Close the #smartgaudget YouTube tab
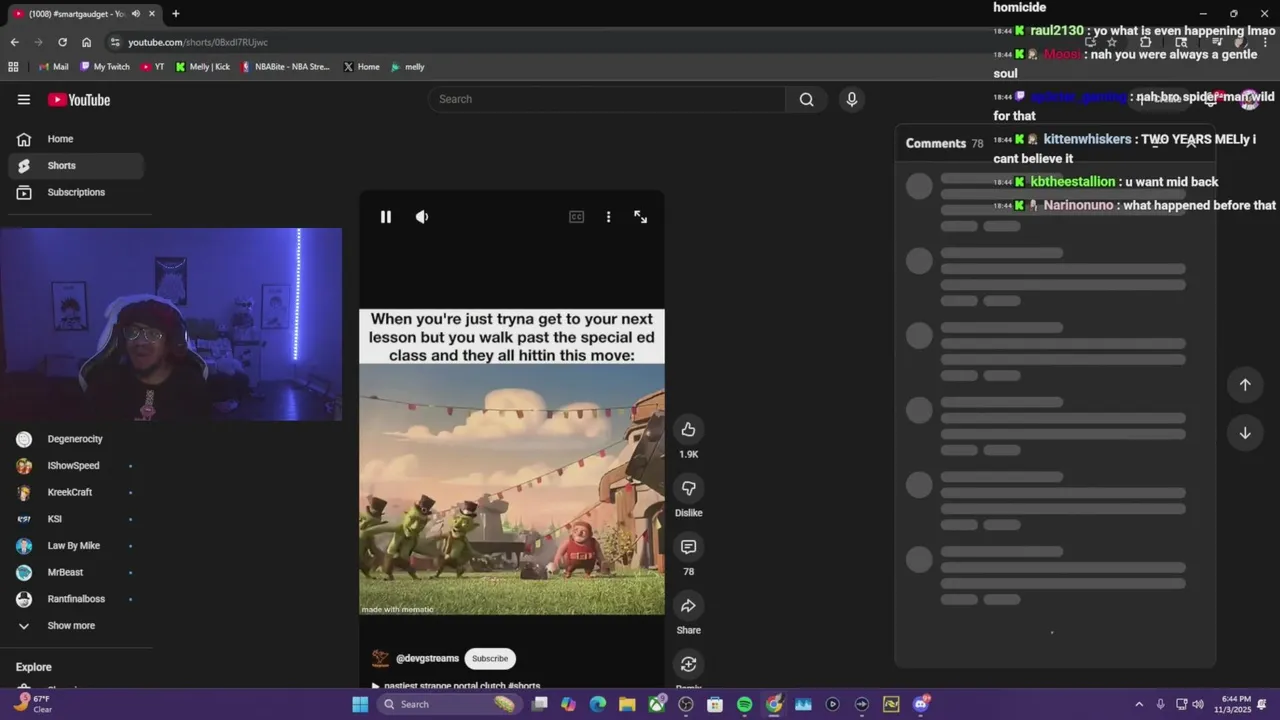1280x720 pixels. (x=151, y=14)
